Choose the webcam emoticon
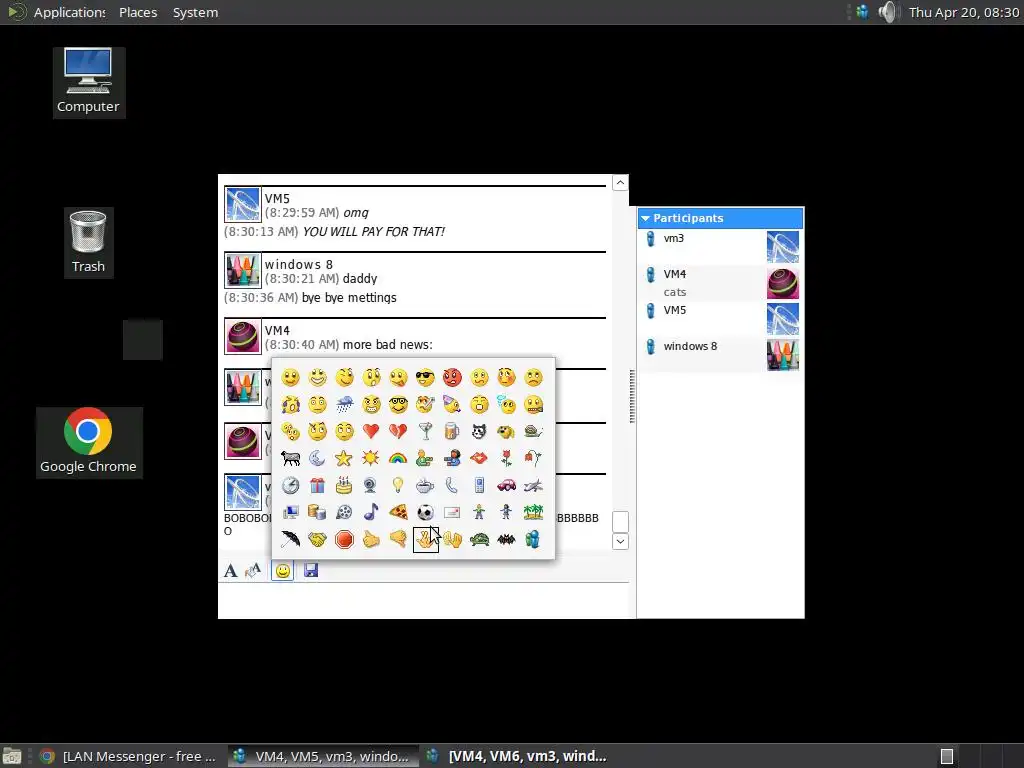 pyautogui.click(x=371, y=485)
